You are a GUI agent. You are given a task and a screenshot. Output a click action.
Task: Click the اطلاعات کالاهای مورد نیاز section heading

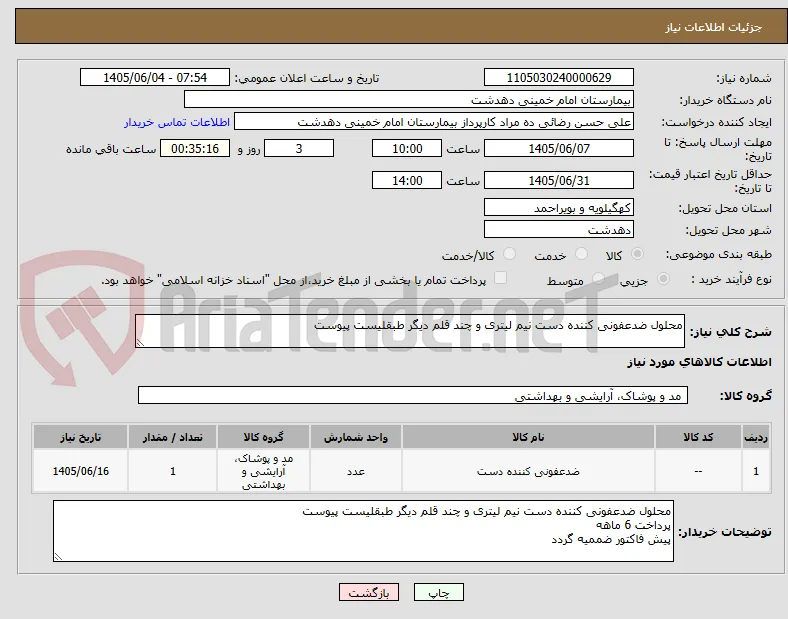(699, 362)
